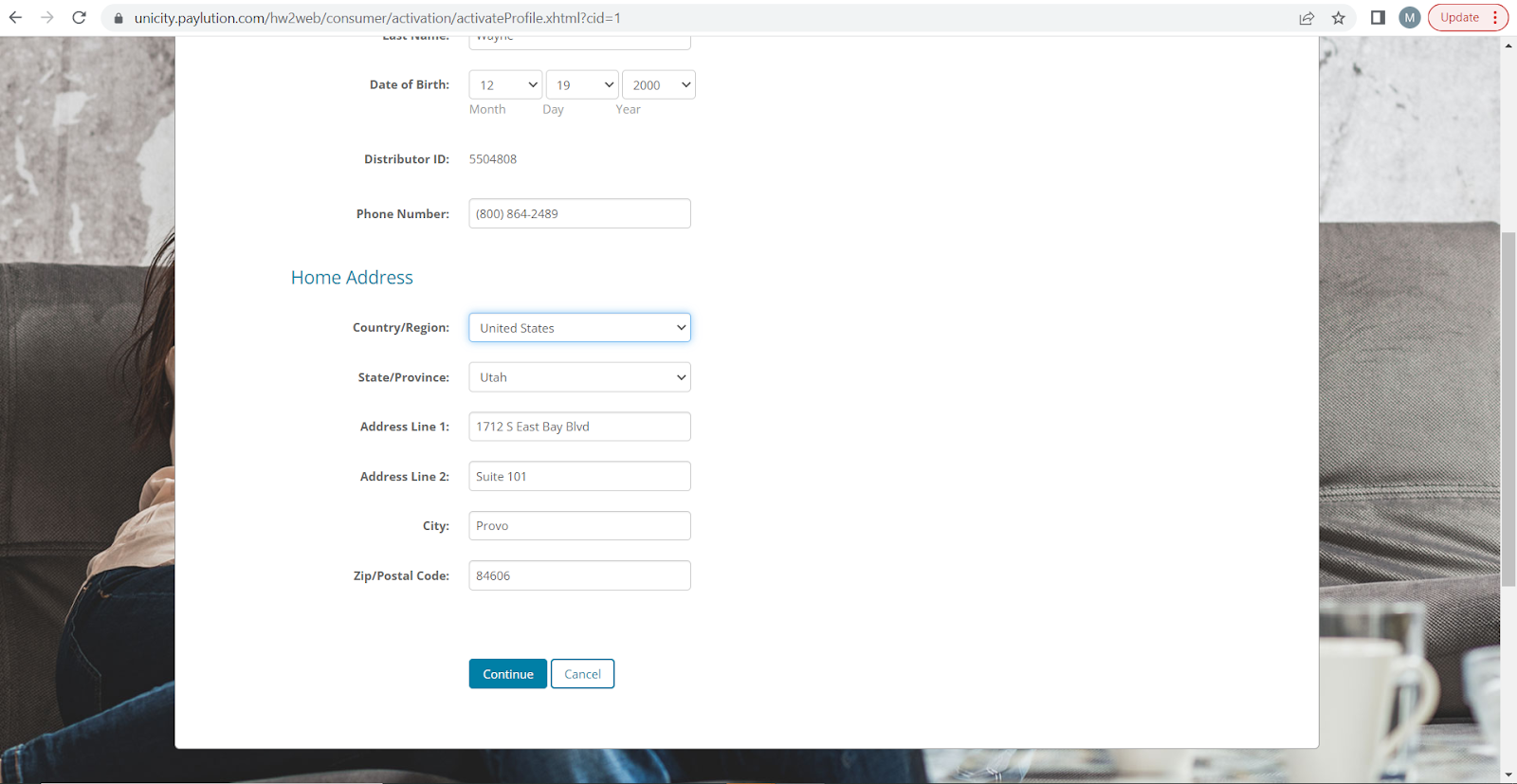Click the Chrome Update button
The height and width of the screenshot is (784, 1517).
[x=1459, y=18]
